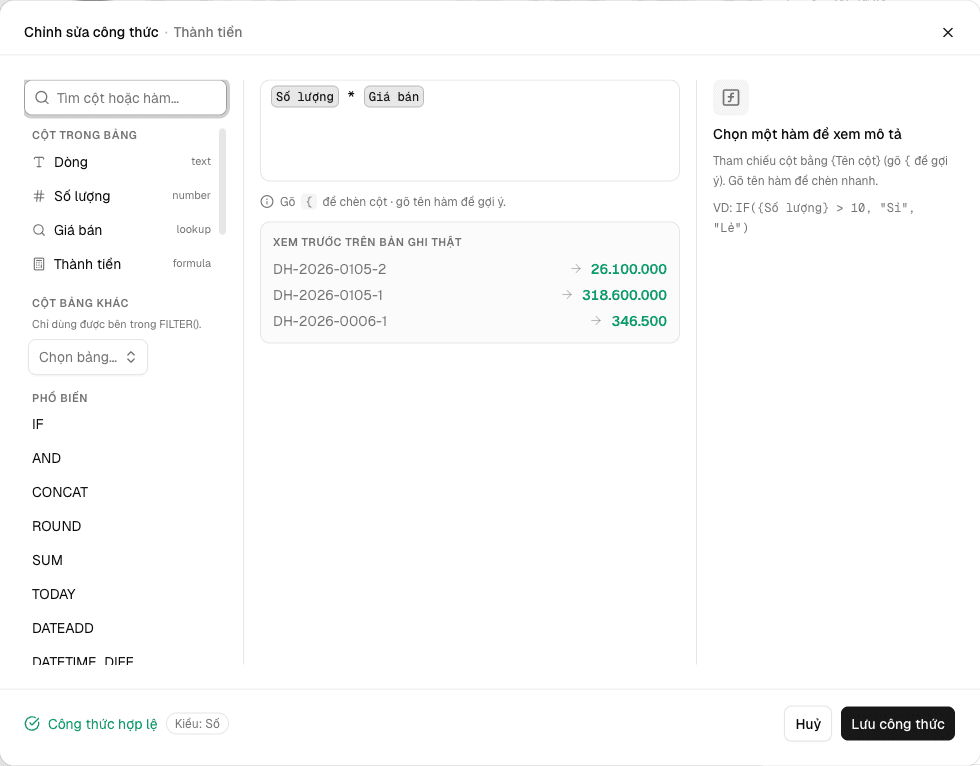
Task: Insert the Thành tiền column from list
Action: click(x=122, y=264)
